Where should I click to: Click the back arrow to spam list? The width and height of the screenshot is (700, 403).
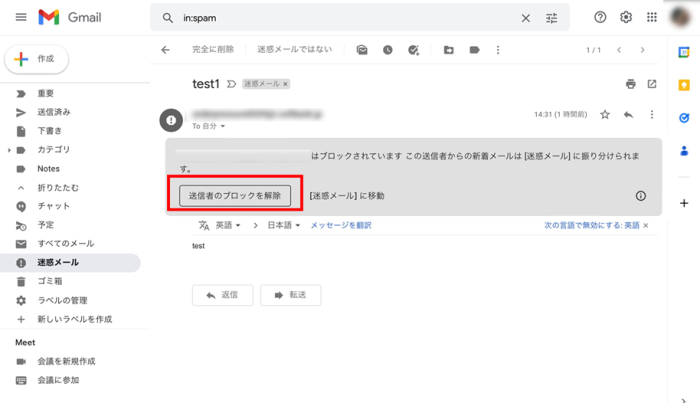[x=166, y=49]
